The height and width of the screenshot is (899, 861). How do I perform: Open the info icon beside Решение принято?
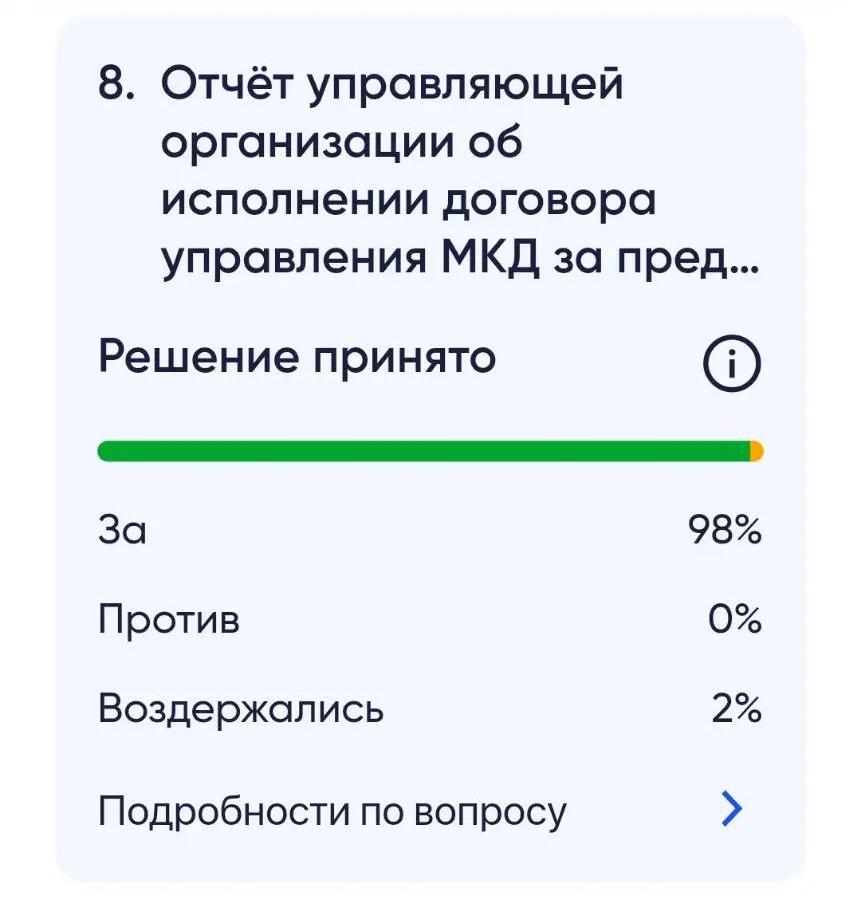click(731, 363)
